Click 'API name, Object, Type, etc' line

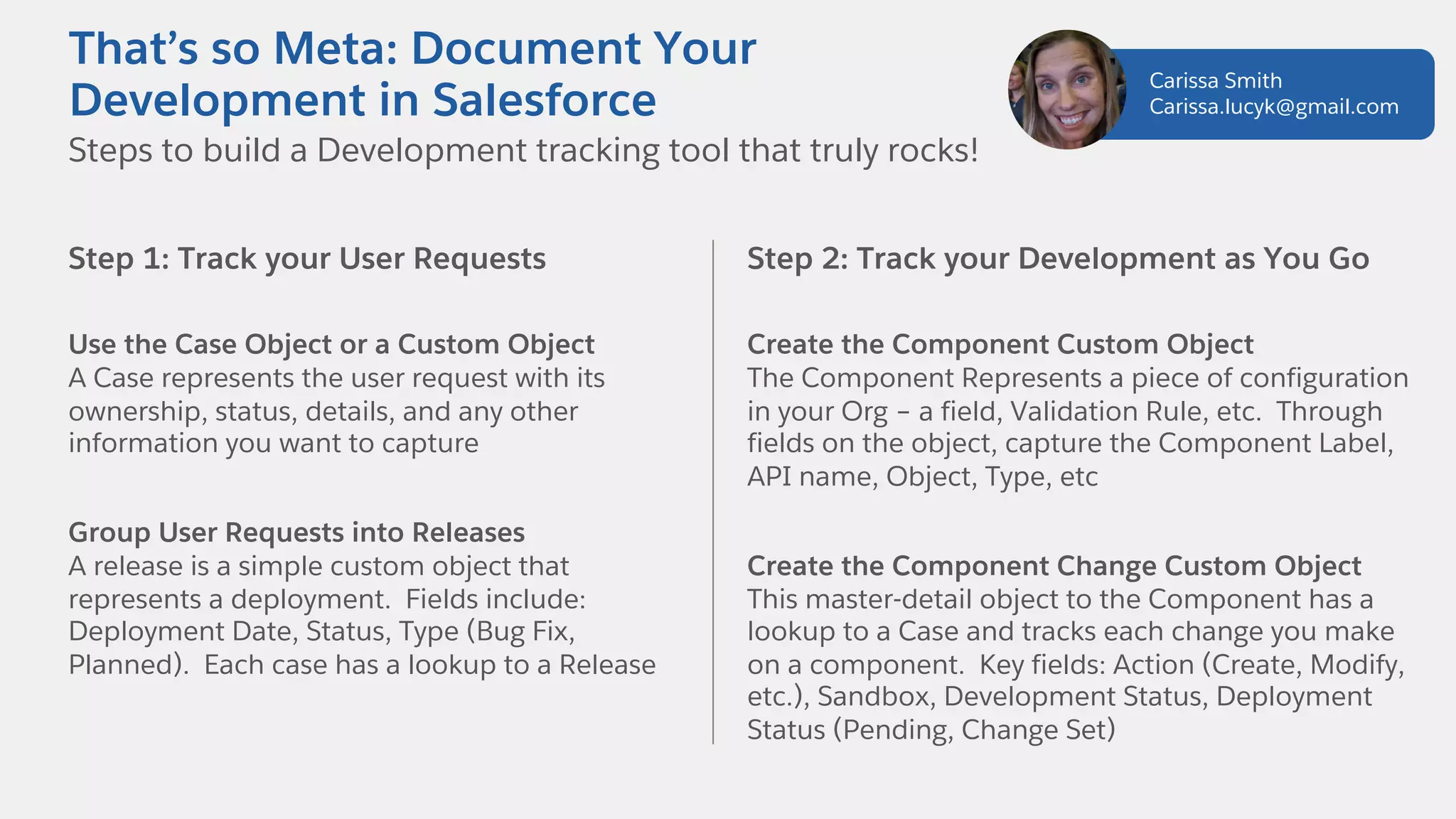(x=922, y=476)
